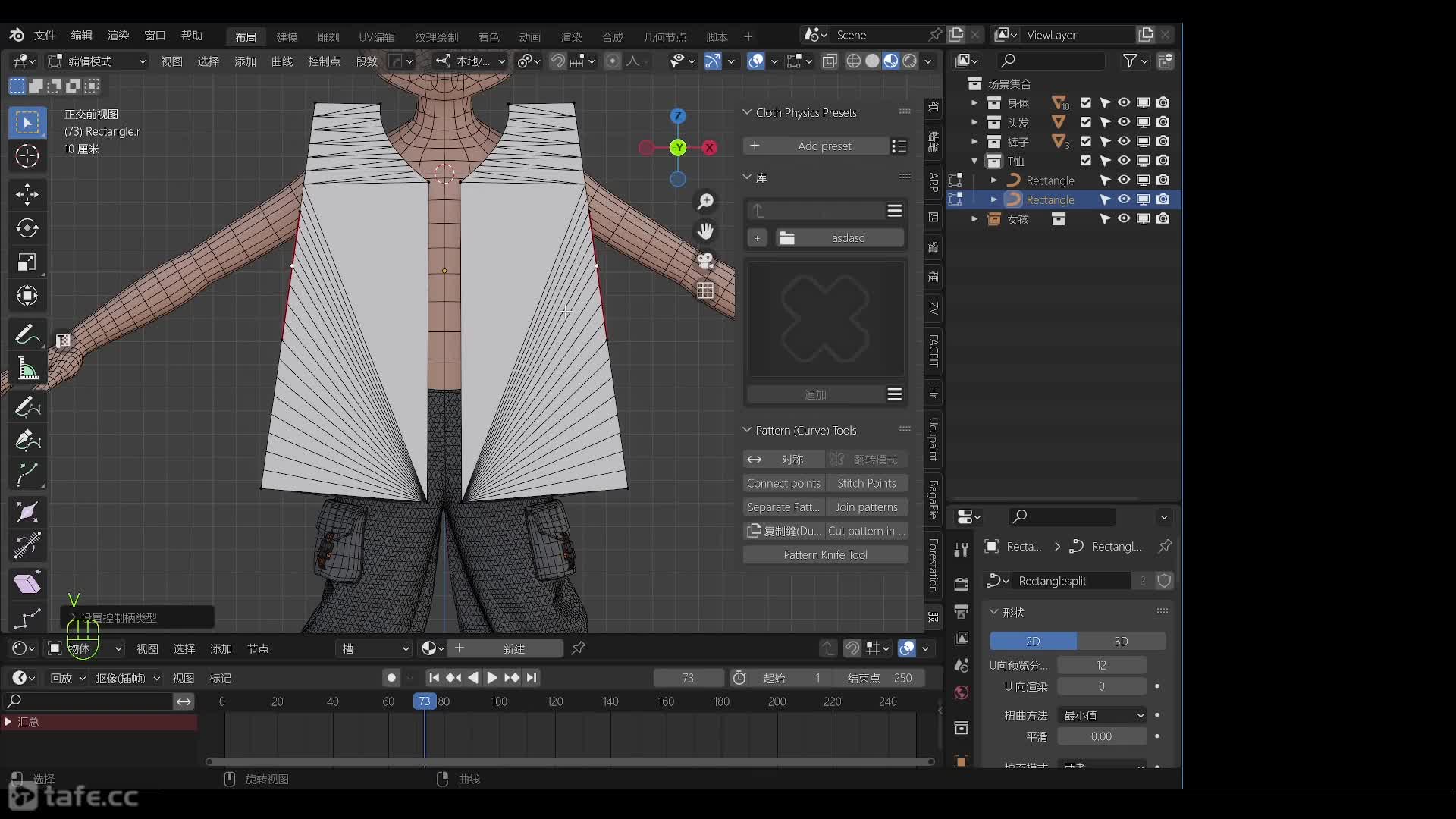
Task: Switch to wireframe viewport shading
Action: click(853, 61)
